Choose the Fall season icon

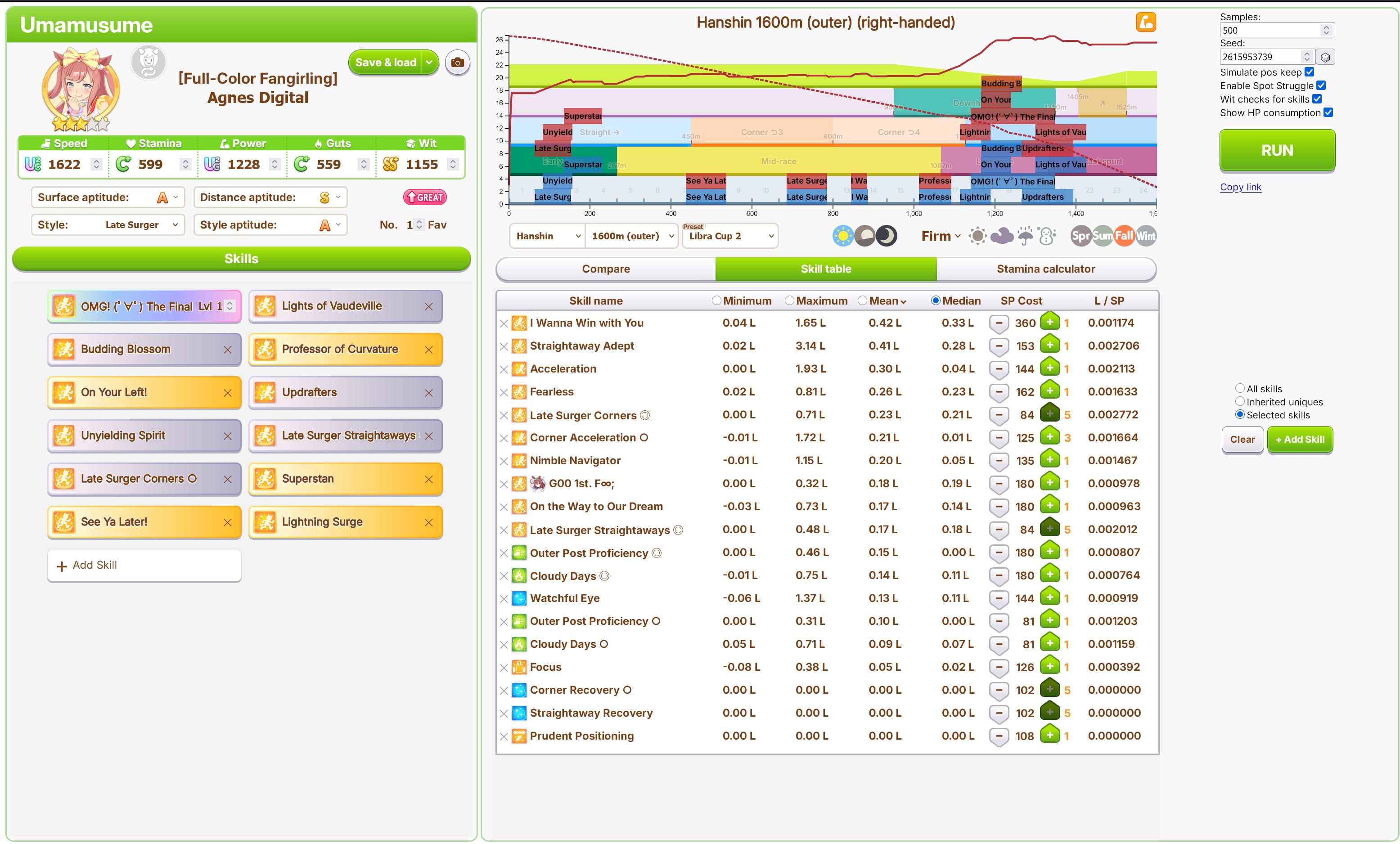pyautogui.click(x=1124, y=236)
